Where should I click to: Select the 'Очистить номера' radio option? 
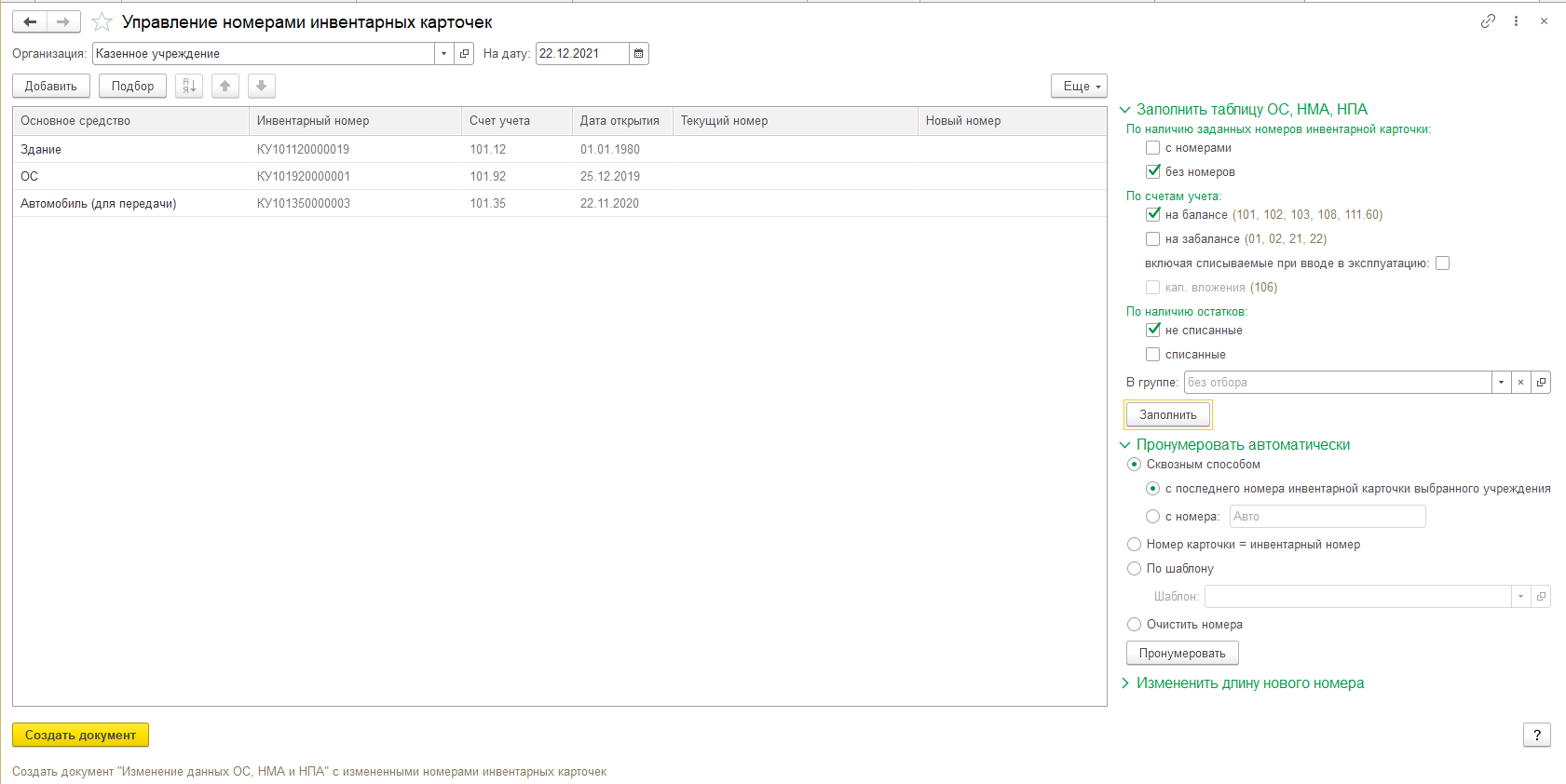[x=1134, y=625]
